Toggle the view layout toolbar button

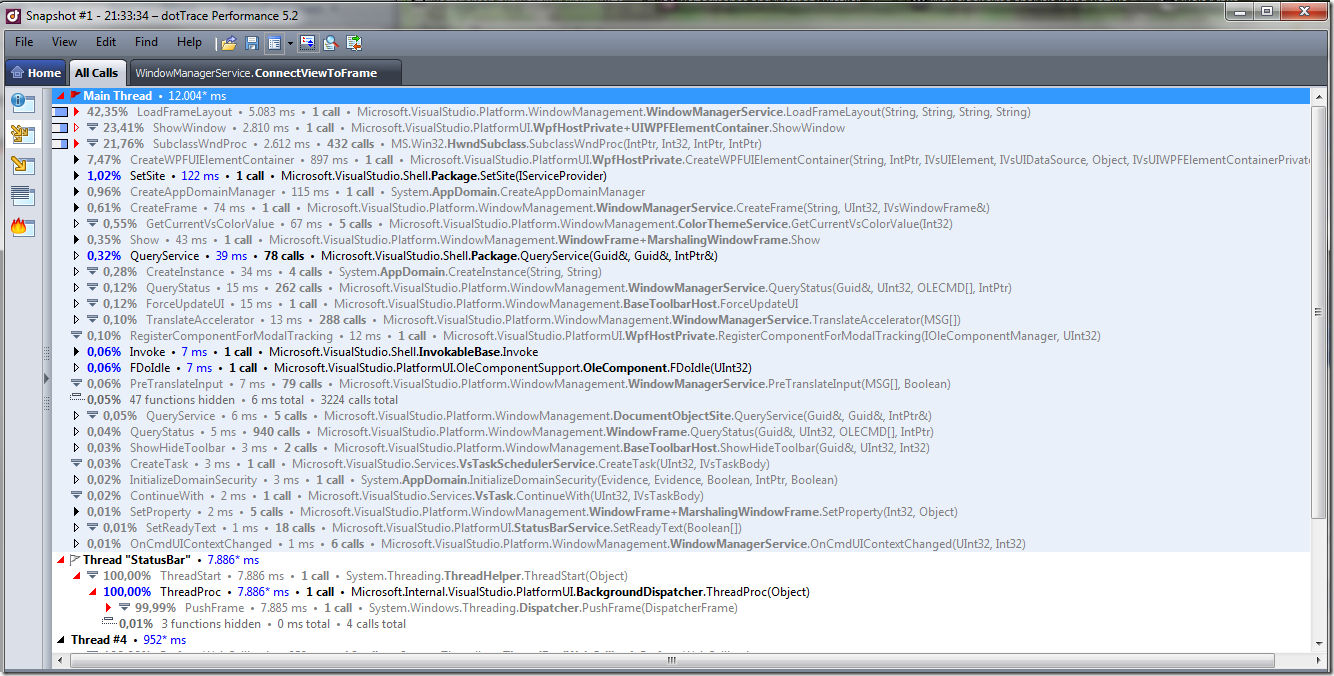click(x=274, y=43)
